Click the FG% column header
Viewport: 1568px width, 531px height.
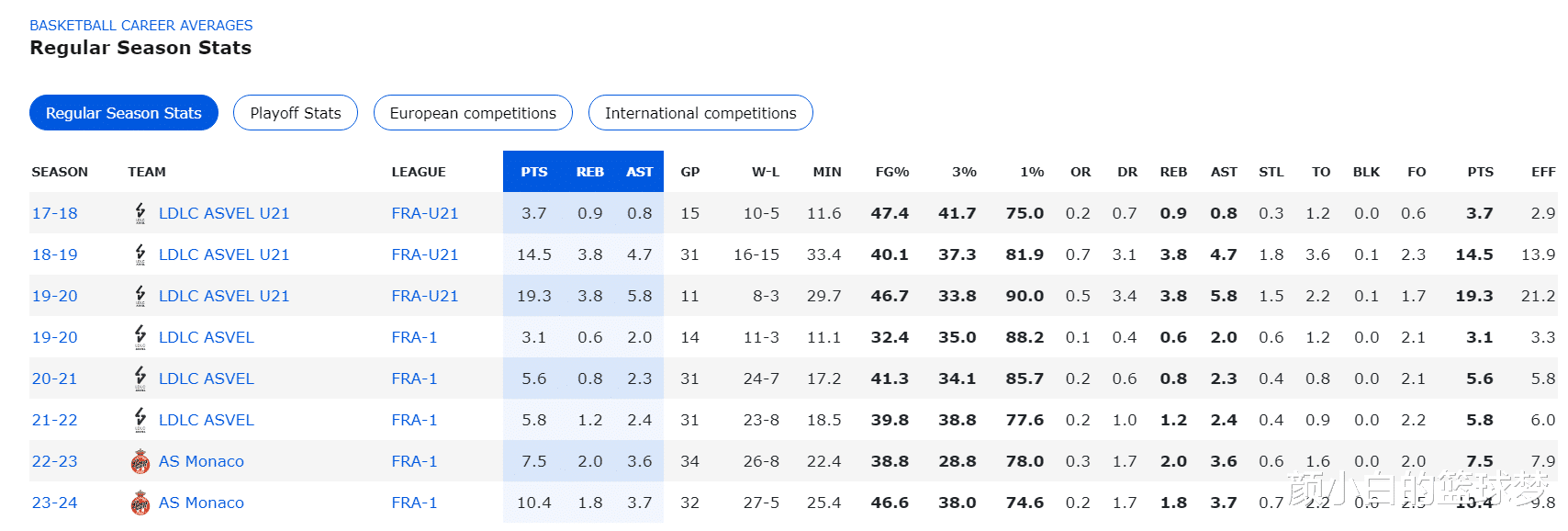pos(891,172)
